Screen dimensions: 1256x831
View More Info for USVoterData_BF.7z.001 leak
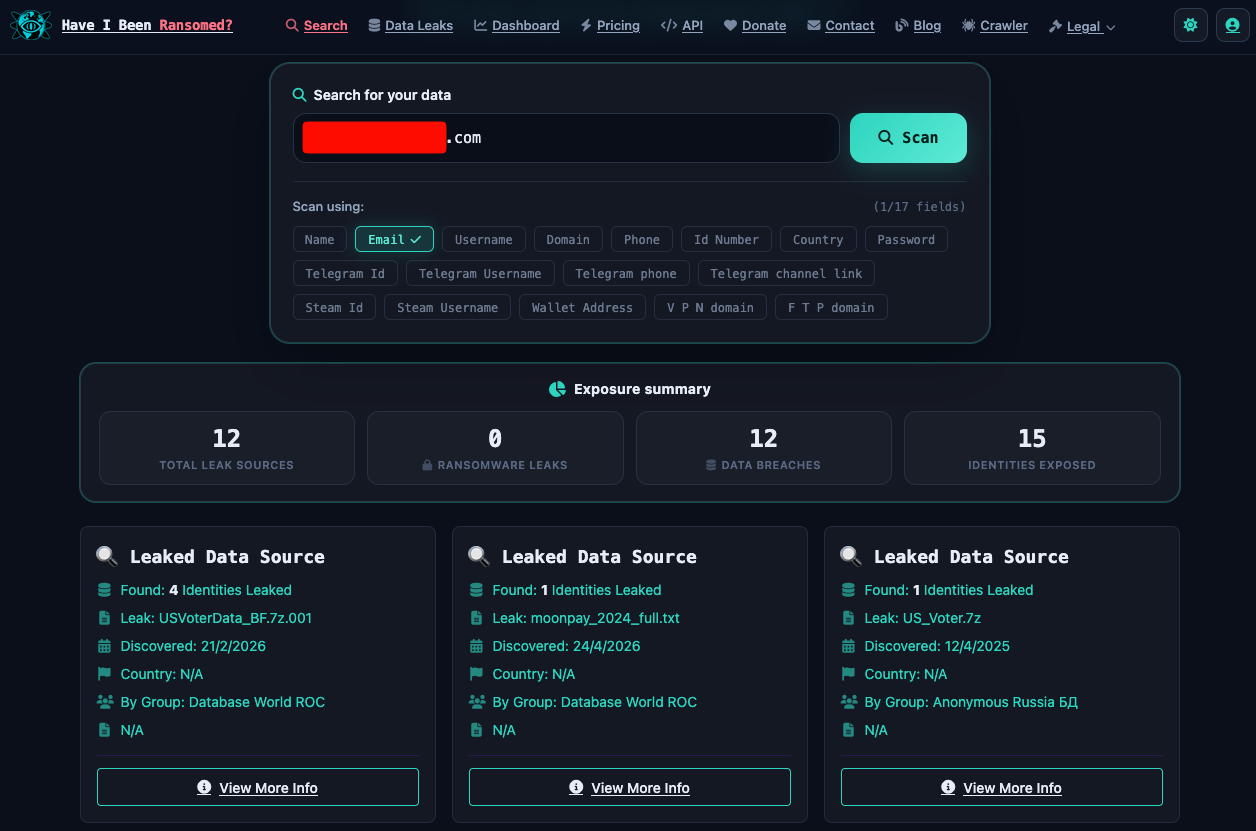pyautogui.click(x=258, y=787)
